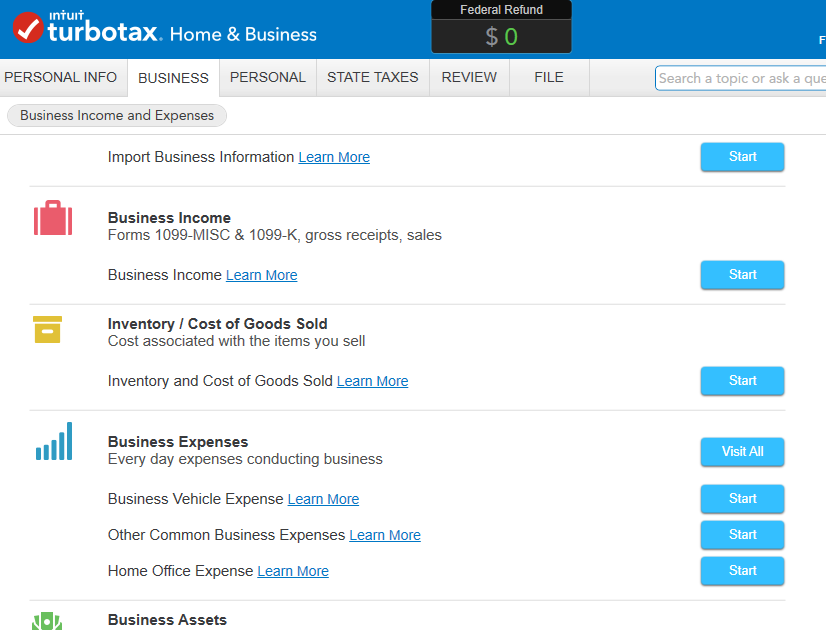The width and height of the screenshot is (826, 630).
Task: Focus the search topic input field
Action: (740, 78)
